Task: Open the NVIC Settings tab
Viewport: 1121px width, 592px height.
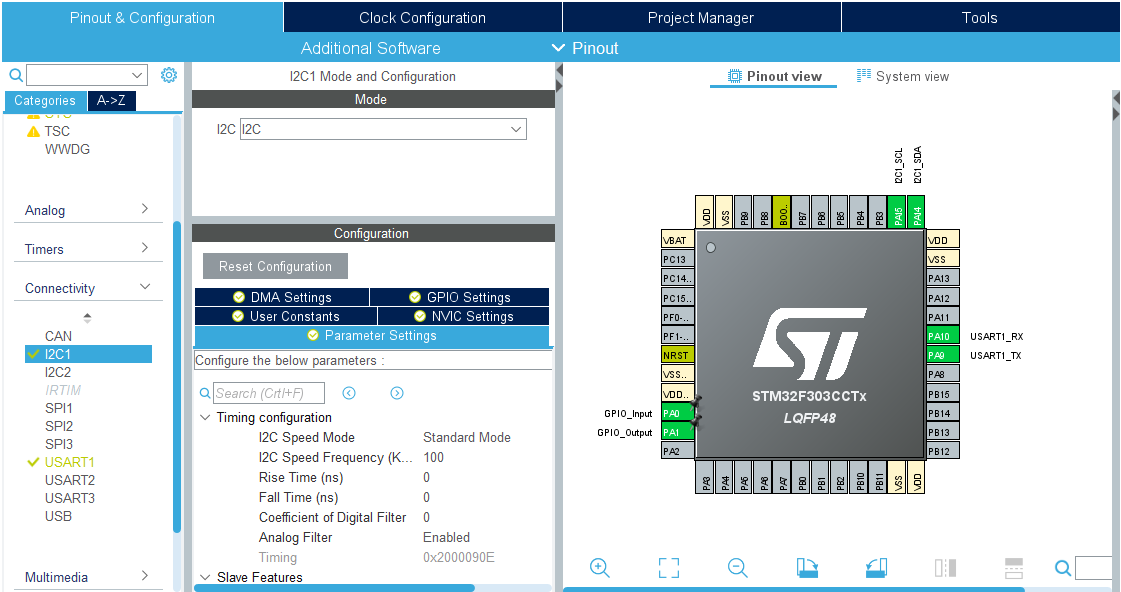Action: pos(463,316)
